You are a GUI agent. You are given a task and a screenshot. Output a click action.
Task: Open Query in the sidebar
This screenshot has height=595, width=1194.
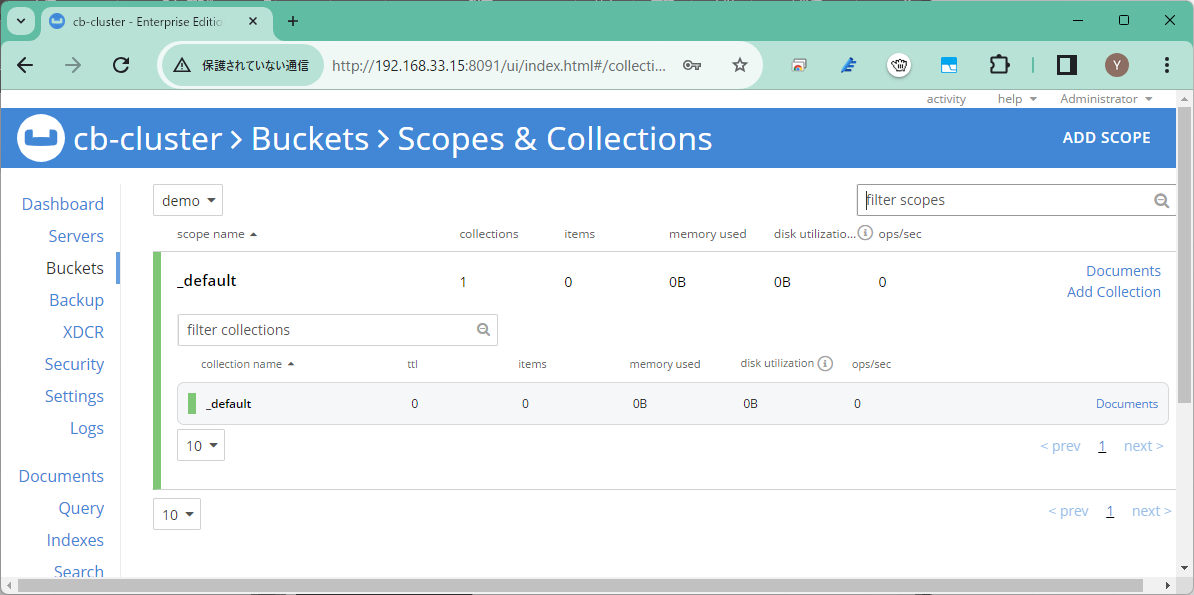click(81, 508)
